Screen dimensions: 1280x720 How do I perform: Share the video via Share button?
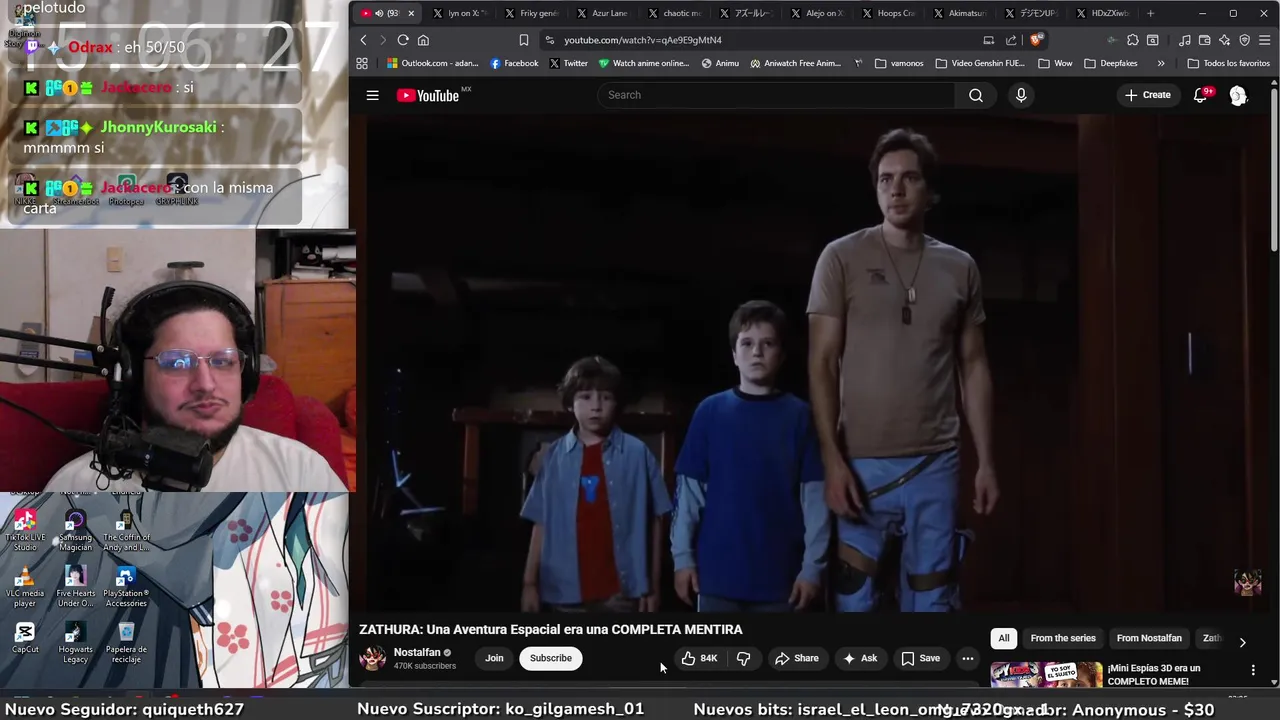[x=796, y=658]
